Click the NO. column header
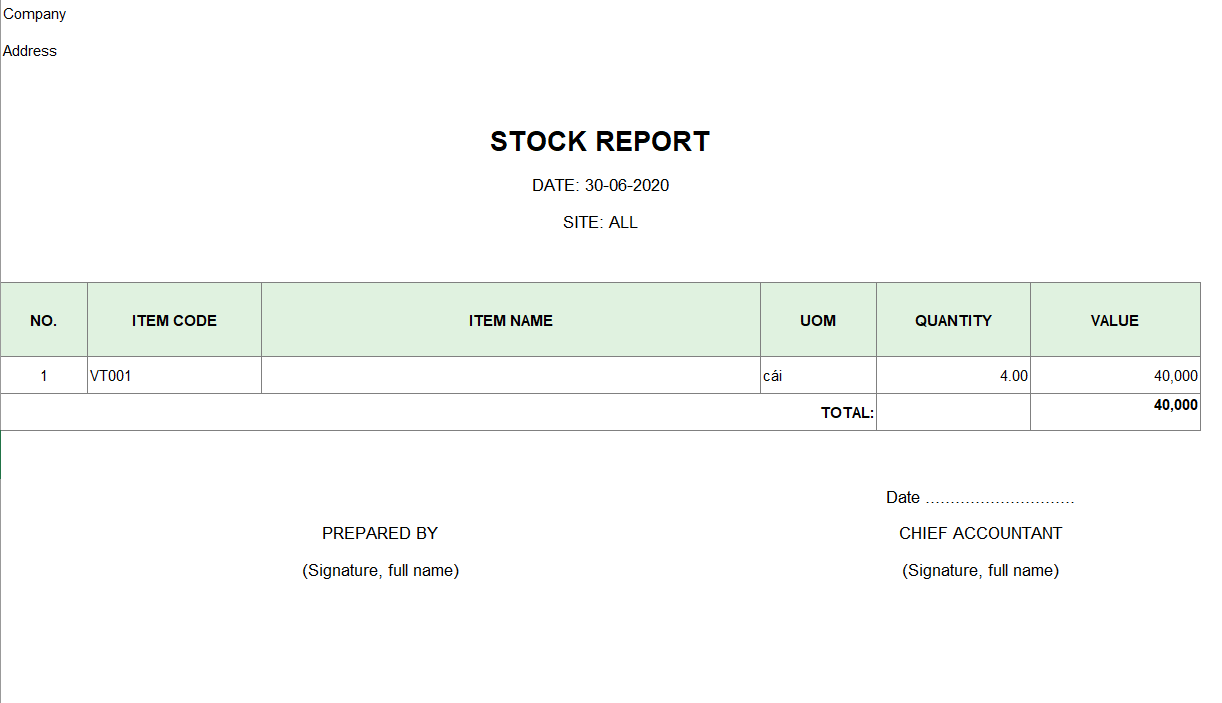 44,320
